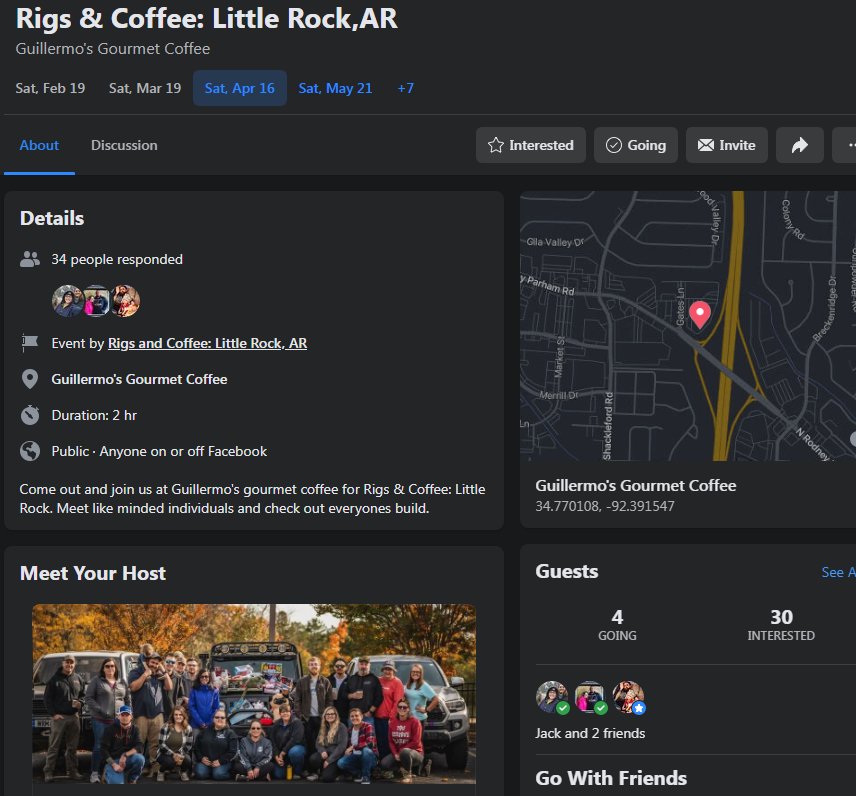Screen dimensions: 856x796
Task: Click the share arrow button
Action: coord(799,145)
